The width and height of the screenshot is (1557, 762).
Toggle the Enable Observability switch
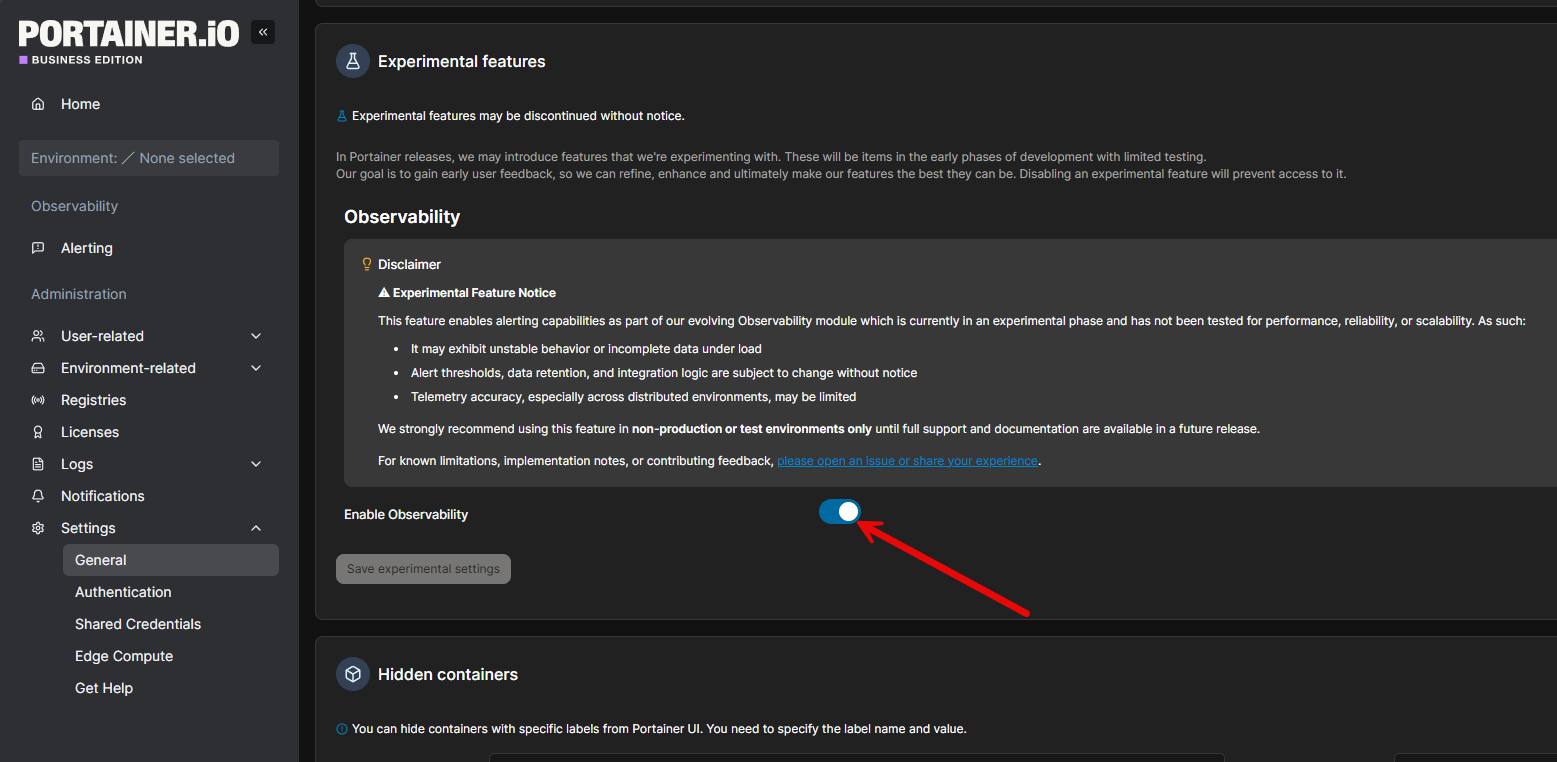point(840,512)
